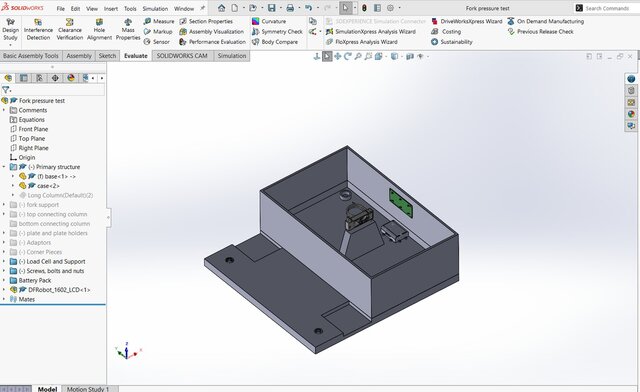
Task: Open the PropertyManager panel tab
Action: tap(24, 78)
